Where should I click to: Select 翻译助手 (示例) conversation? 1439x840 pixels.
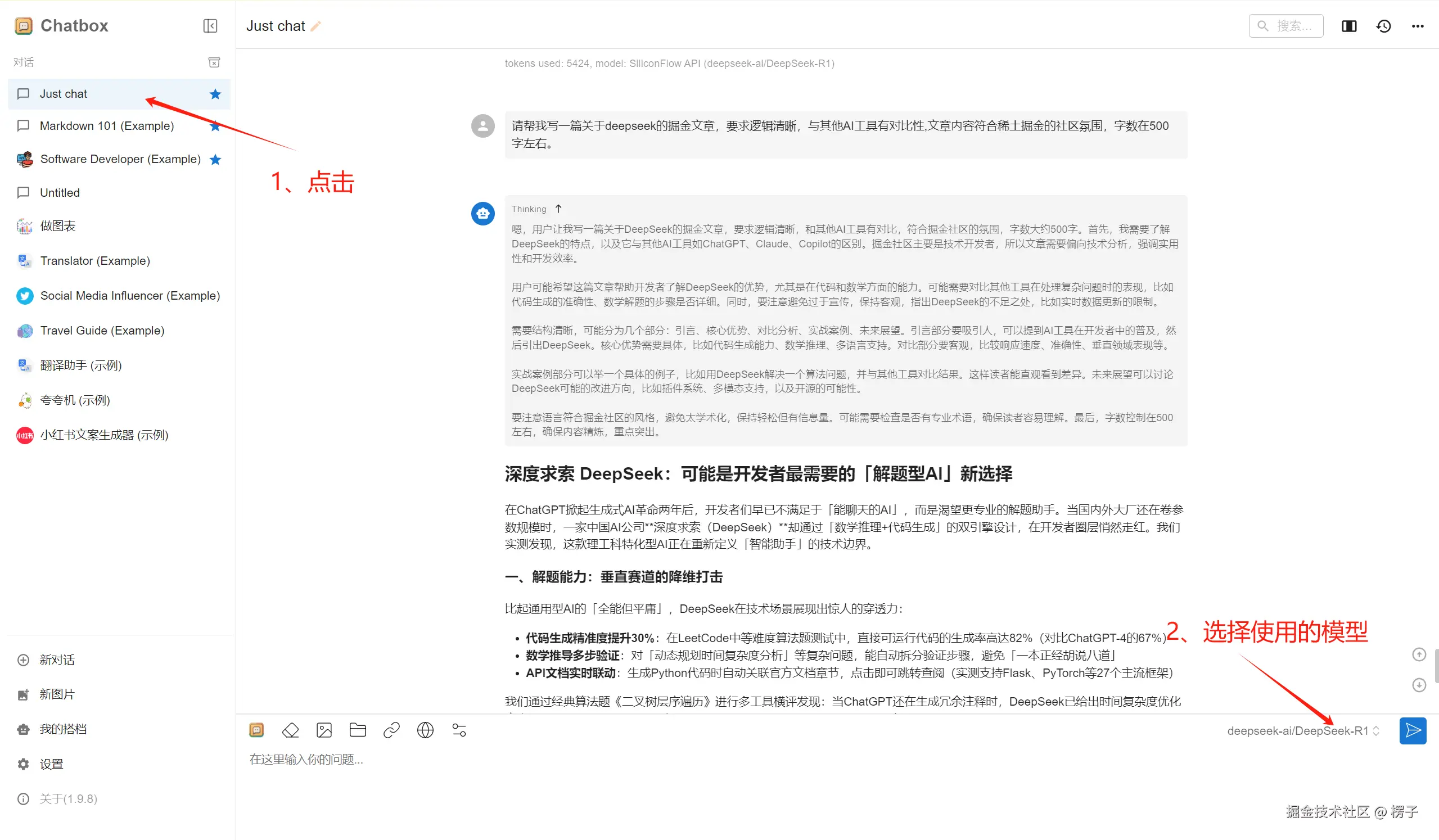tap(119, 365)
